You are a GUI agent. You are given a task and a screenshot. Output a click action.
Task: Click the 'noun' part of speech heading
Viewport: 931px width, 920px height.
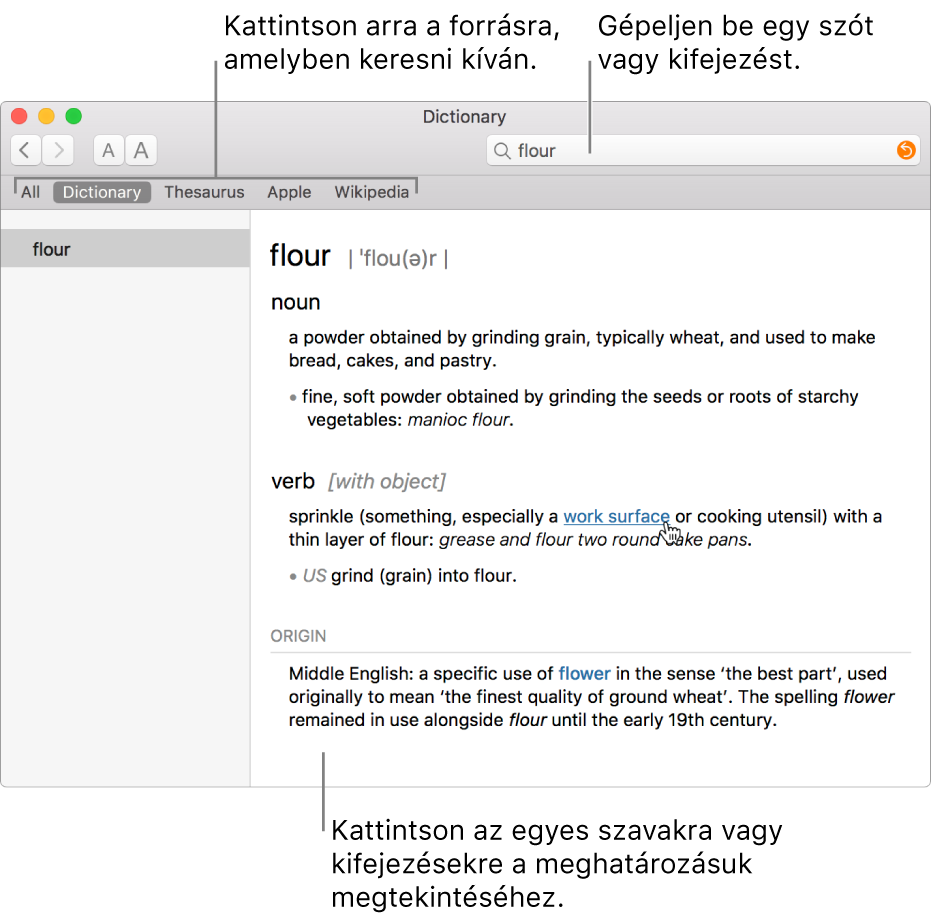(x=296, y=302)
